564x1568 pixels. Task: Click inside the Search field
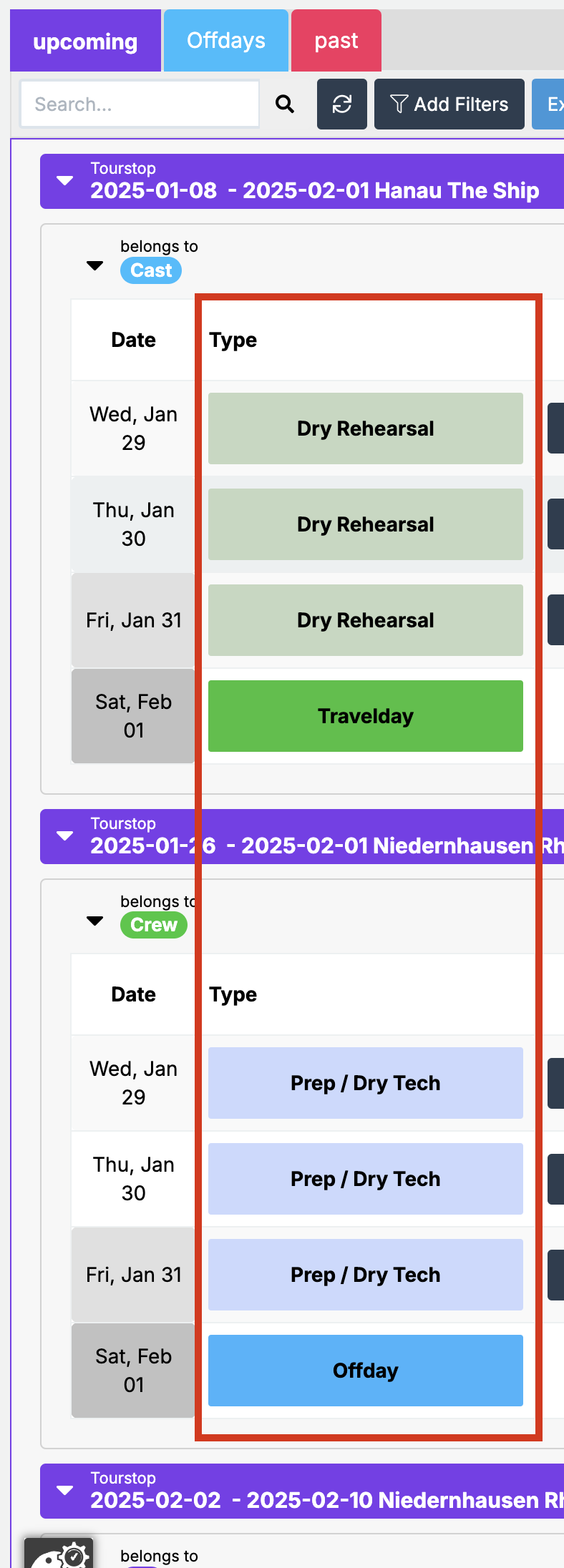pyautogui.click(x=140, y=104)
